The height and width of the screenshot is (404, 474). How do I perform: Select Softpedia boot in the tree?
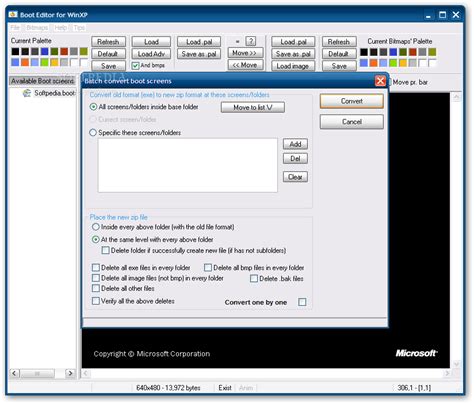click(x=55, y=93)
